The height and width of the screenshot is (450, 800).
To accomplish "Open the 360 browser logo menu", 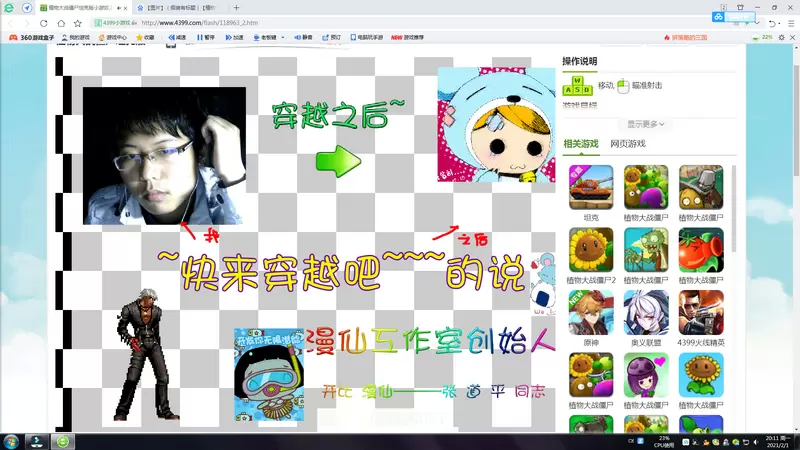I will pos(9,8).
